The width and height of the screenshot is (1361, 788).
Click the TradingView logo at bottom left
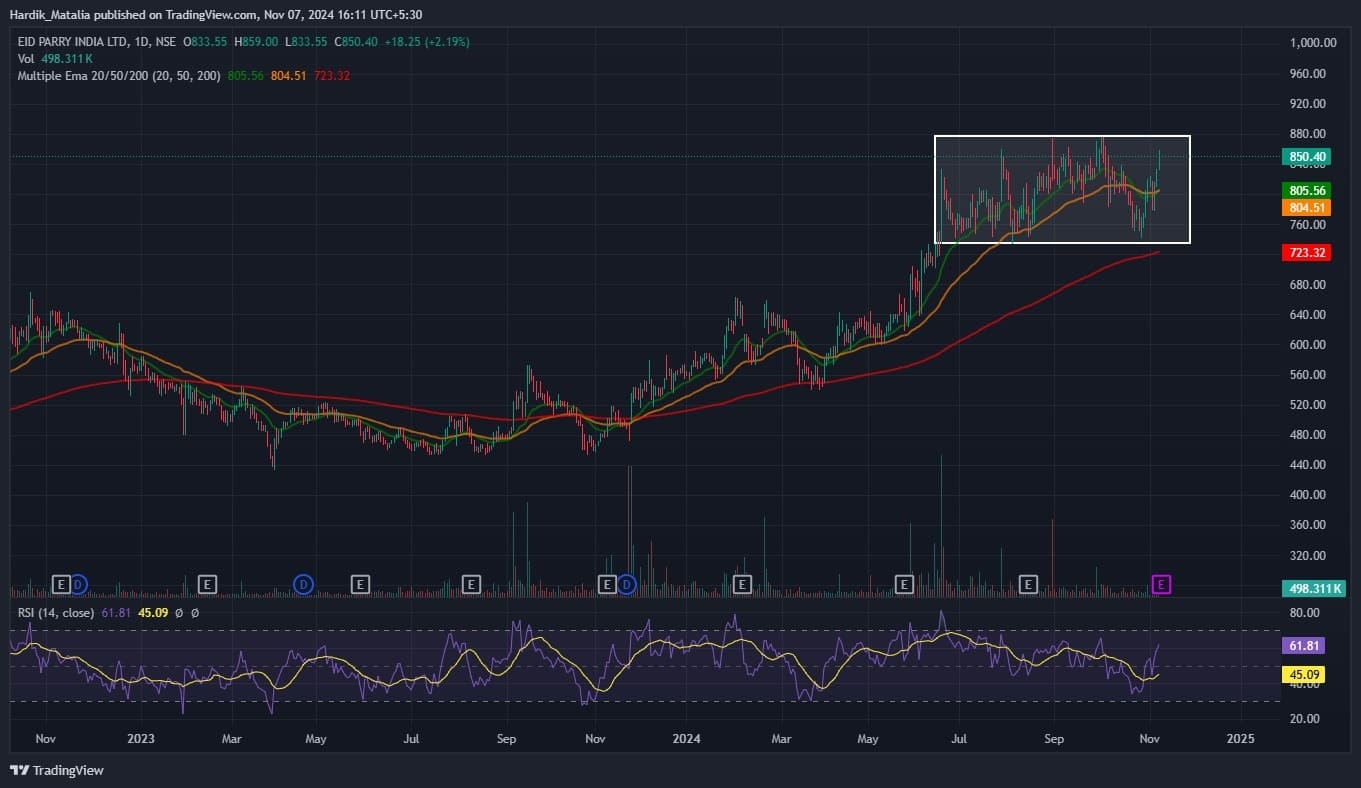coord(57,770)
